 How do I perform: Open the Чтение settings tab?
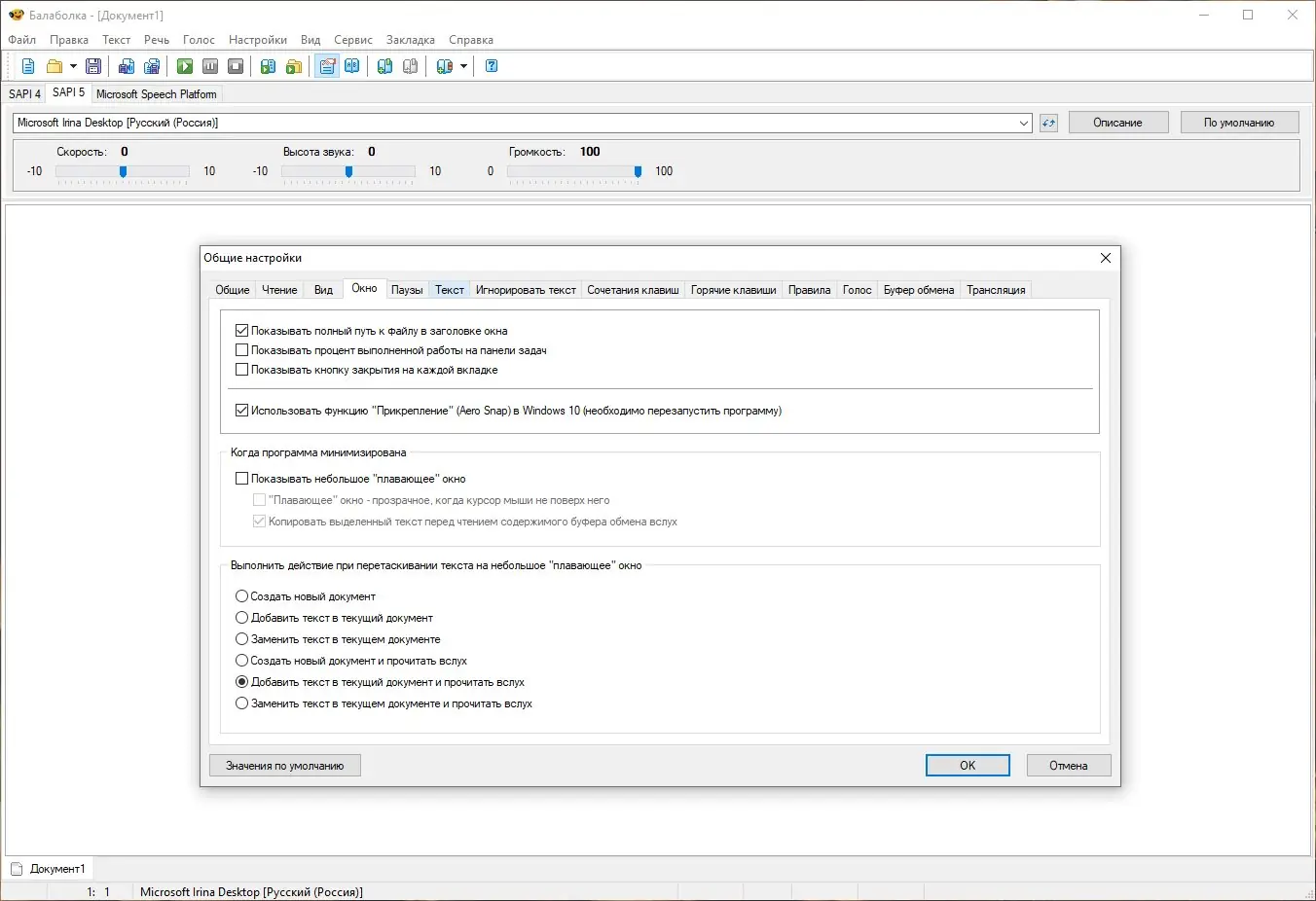click(x=279, y=290)
